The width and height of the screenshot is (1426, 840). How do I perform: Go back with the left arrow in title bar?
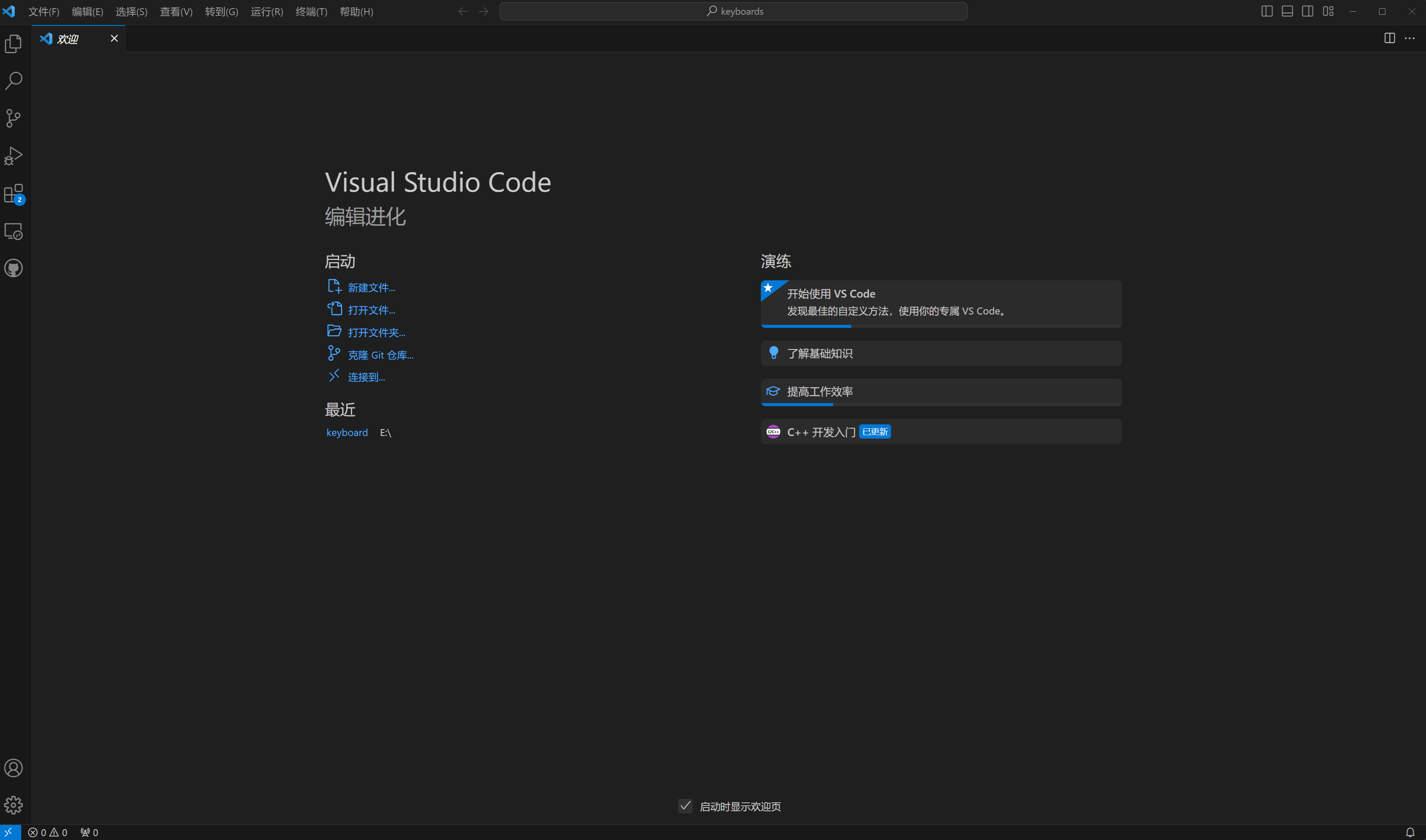point(463,11)
